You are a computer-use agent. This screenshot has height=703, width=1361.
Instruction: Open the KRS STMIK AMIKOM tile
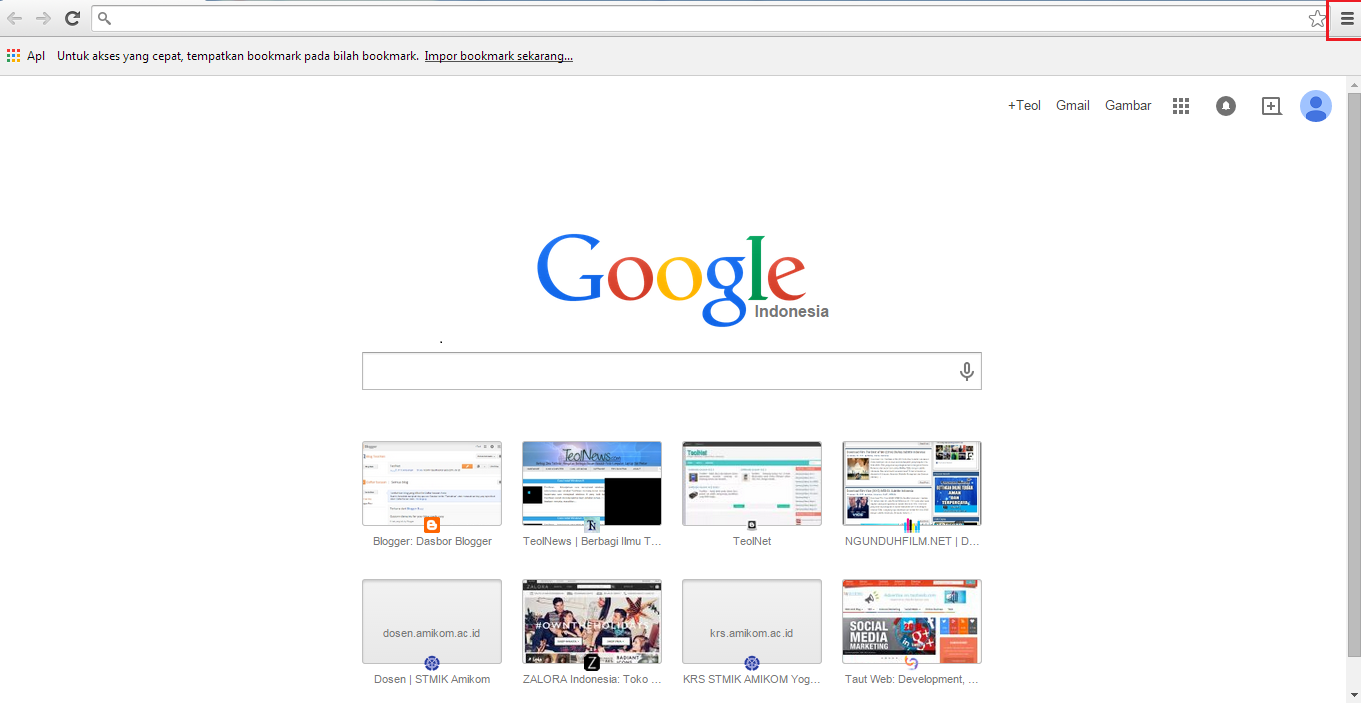point(752,622)
